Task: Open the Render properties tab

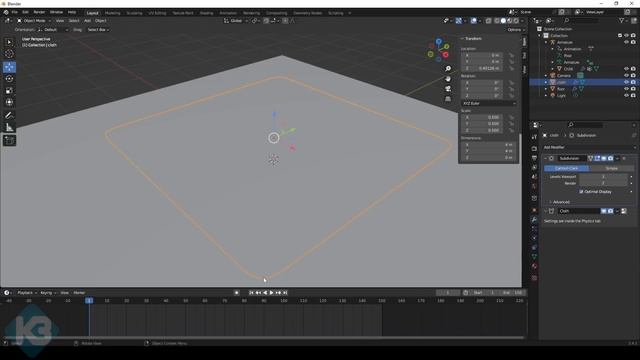Action: (534, 149)
